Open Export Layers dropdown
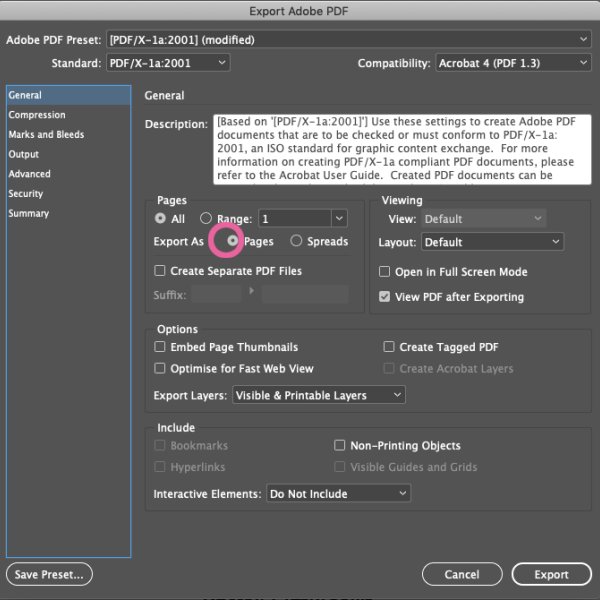Image resolution: width=600 pixels, height=600 pixels. coord(319,395)
